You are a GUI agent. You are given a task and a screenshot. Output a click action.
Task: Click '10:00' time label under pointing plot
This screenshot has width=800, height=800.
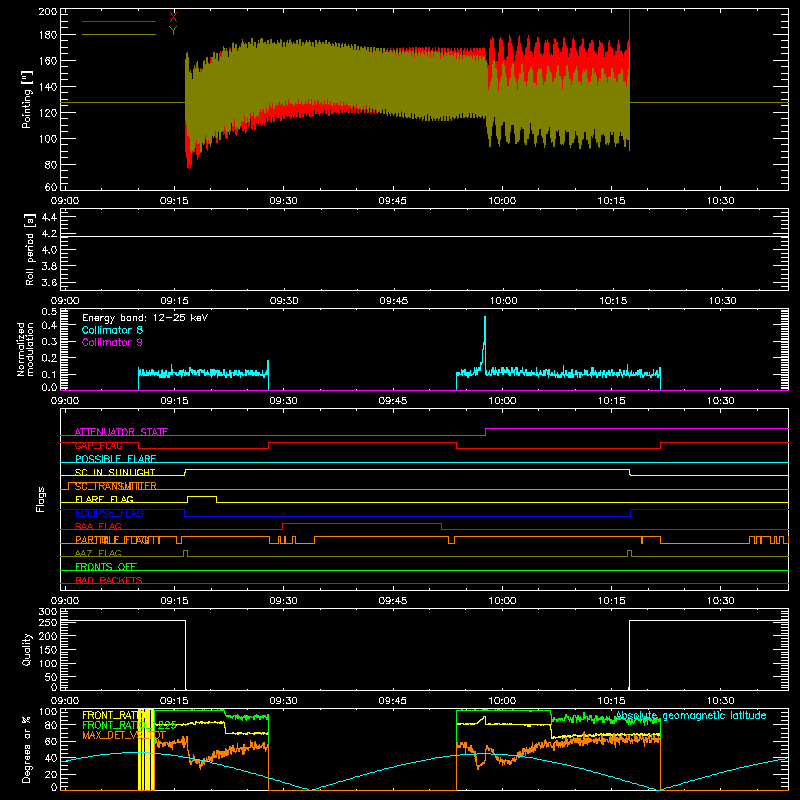tap(502, 201)
